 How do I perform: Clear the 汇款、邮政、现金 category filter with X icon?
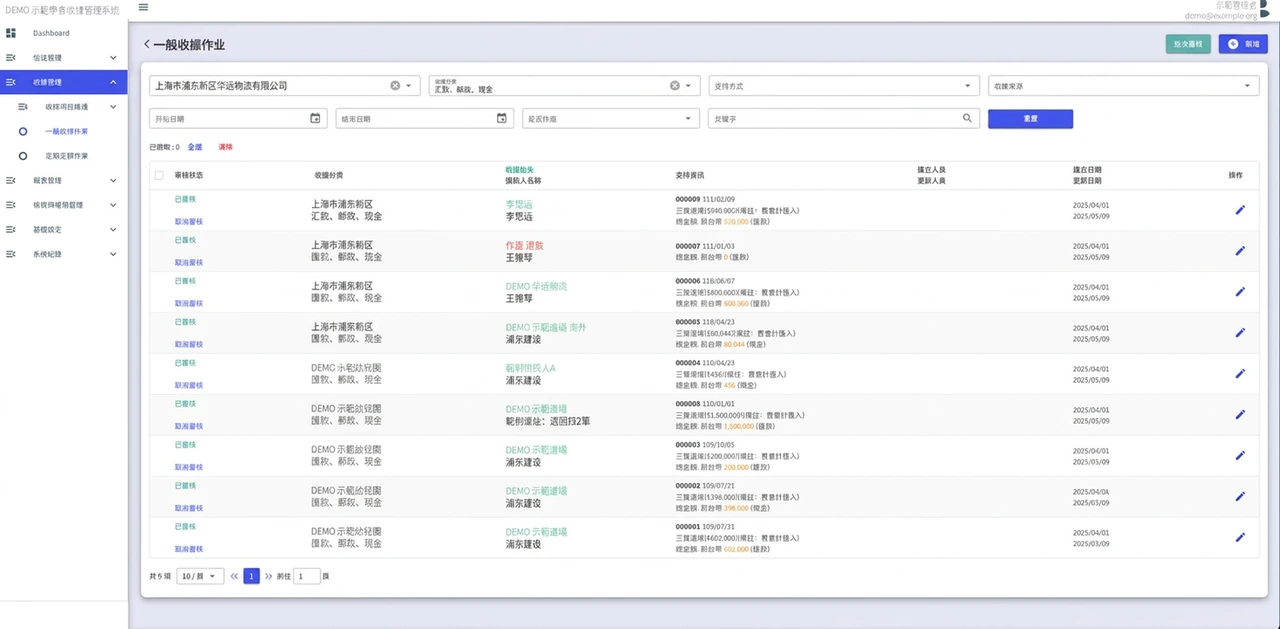(x=675, y=86)
